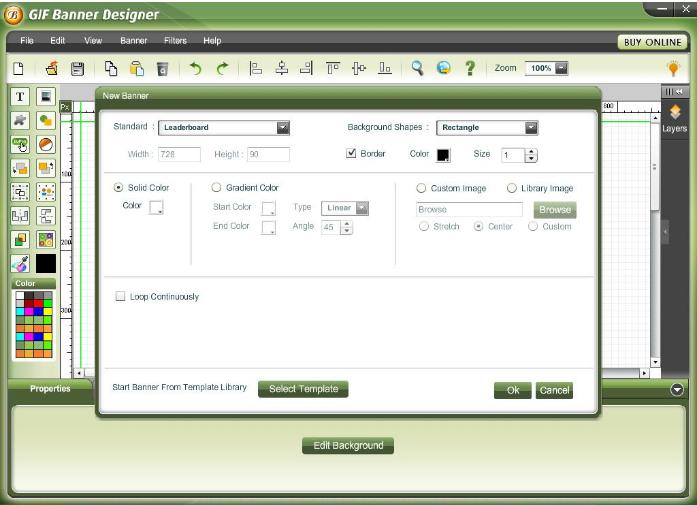Click the light bulb tips icon

pos(673,68)
